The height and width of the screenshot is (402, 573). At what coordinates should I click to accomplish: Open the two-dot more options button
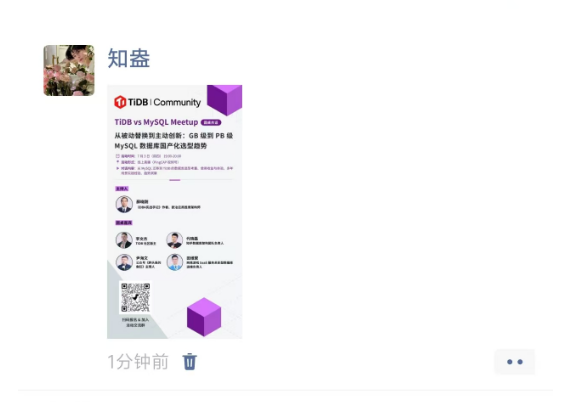[515, 362]
